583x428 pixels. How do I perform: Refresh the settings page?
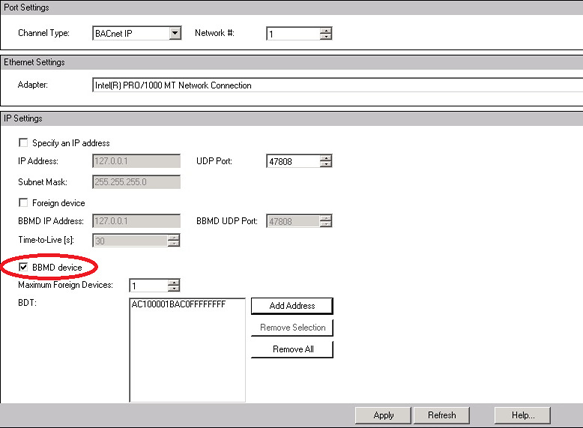tap(442, 415)
